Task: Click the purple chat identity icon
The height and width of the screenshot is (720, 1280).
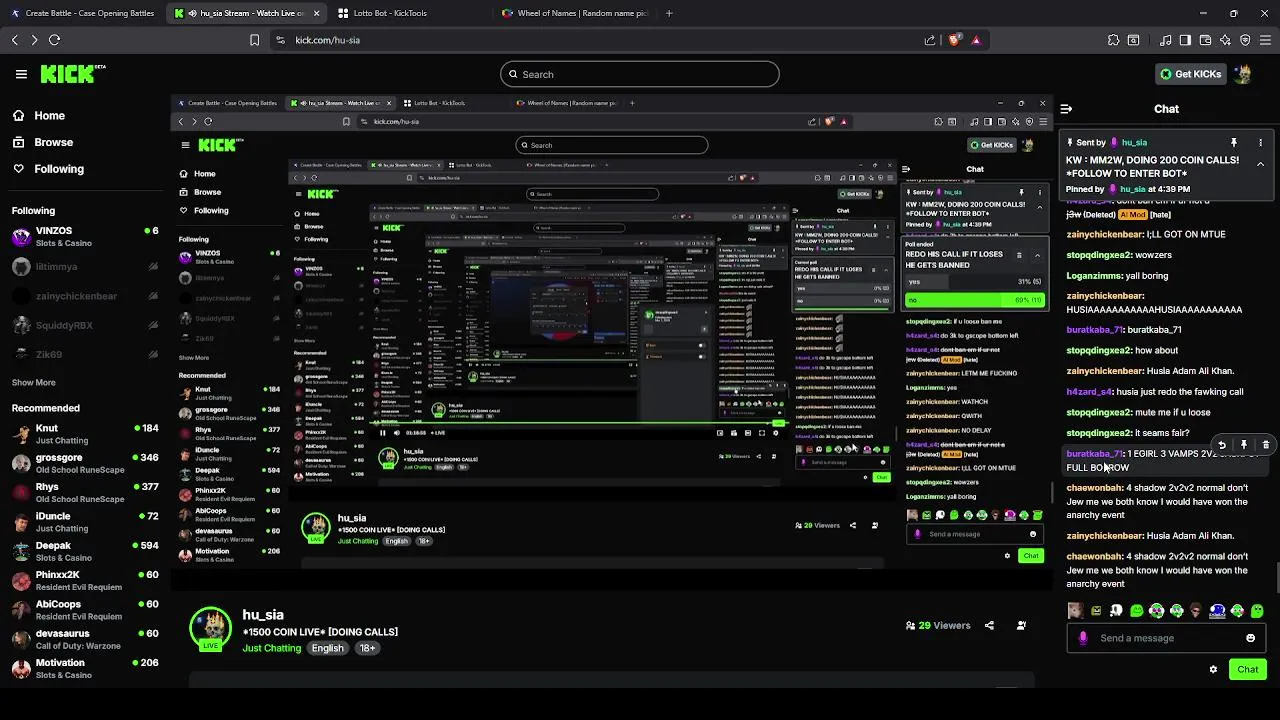Action: click(x=1083, y=638)
